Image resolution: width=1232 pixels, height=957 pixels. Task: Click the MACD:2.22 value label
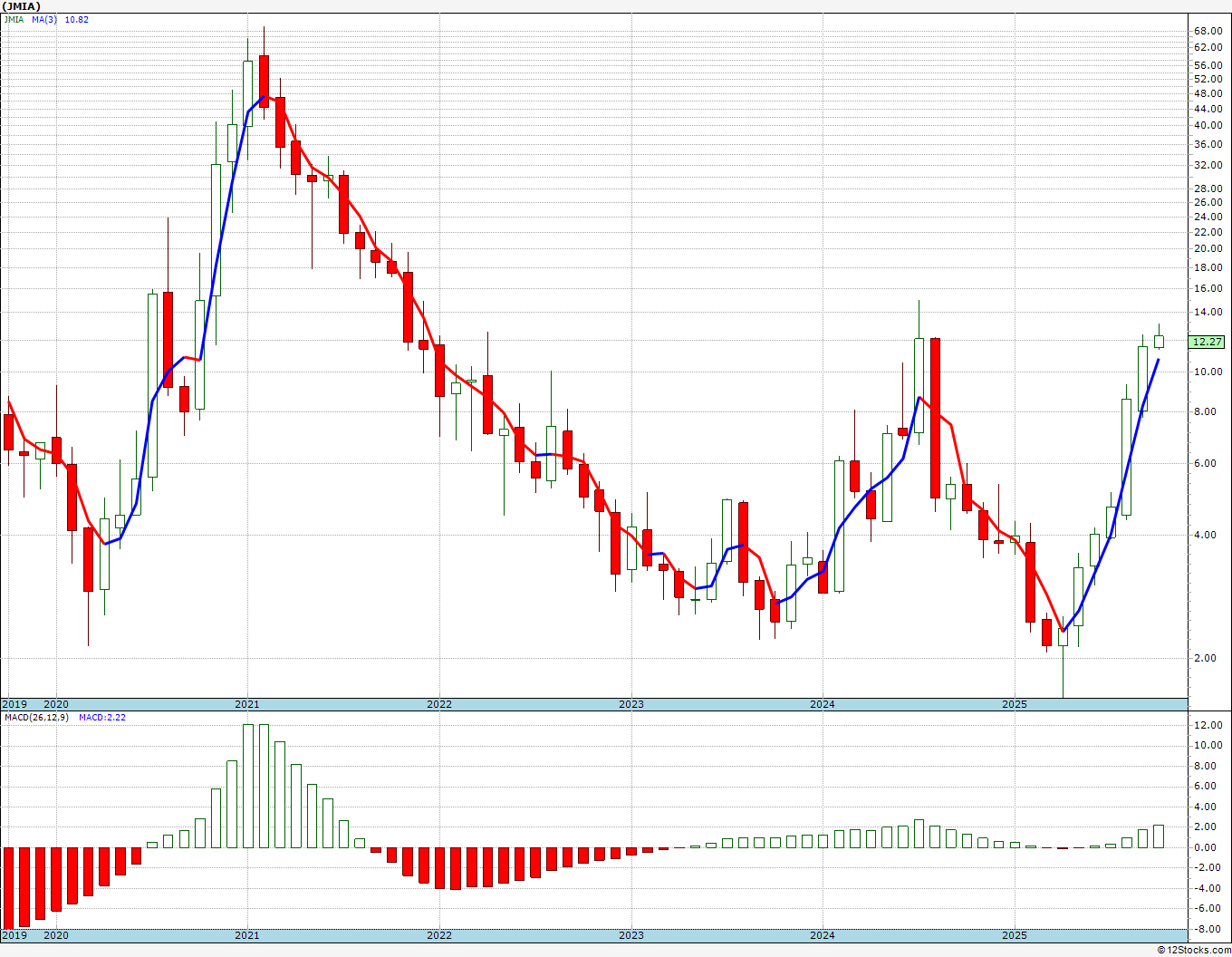(101, 717)
